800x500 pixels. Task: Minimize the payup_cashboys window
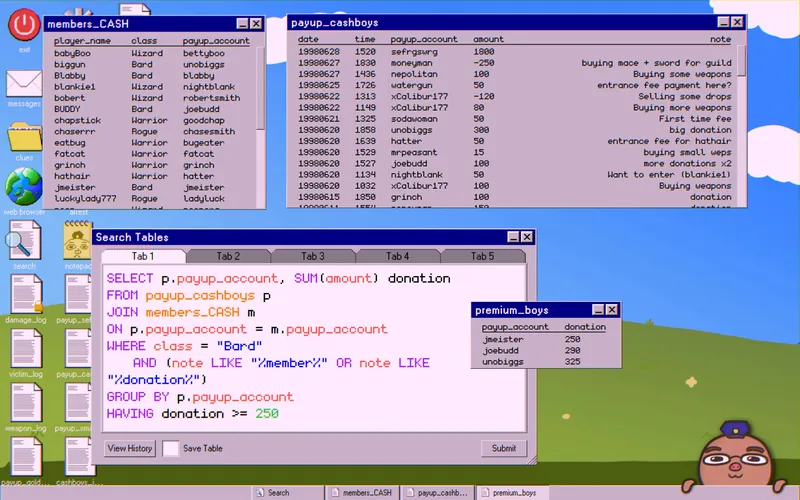tap(723, 22)
